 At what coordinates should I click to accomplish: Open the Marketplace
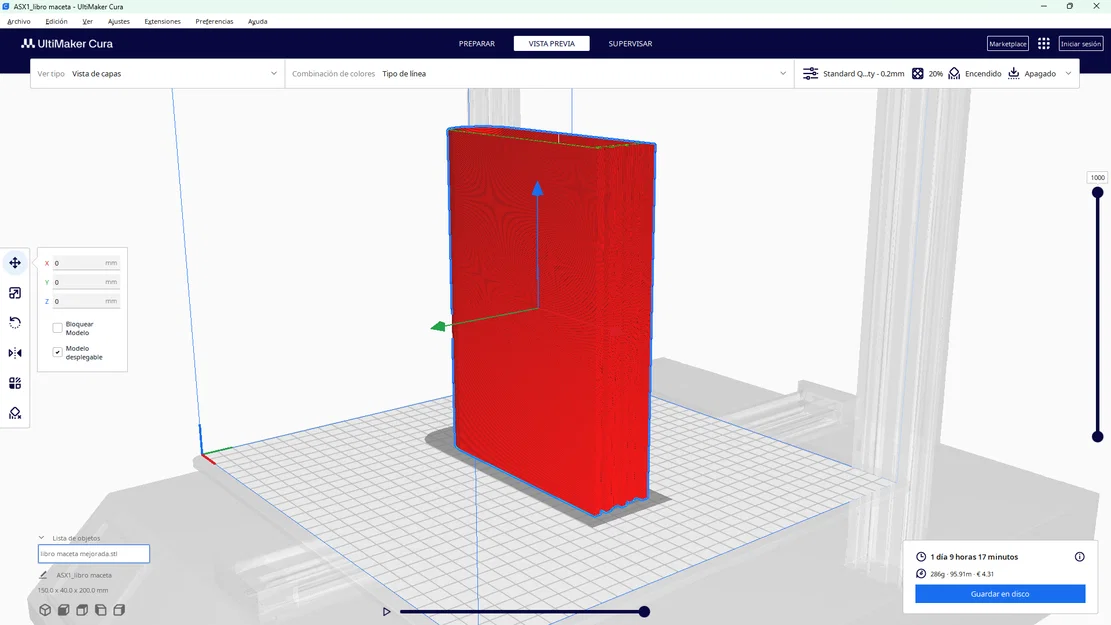[x=1008, y=43]
